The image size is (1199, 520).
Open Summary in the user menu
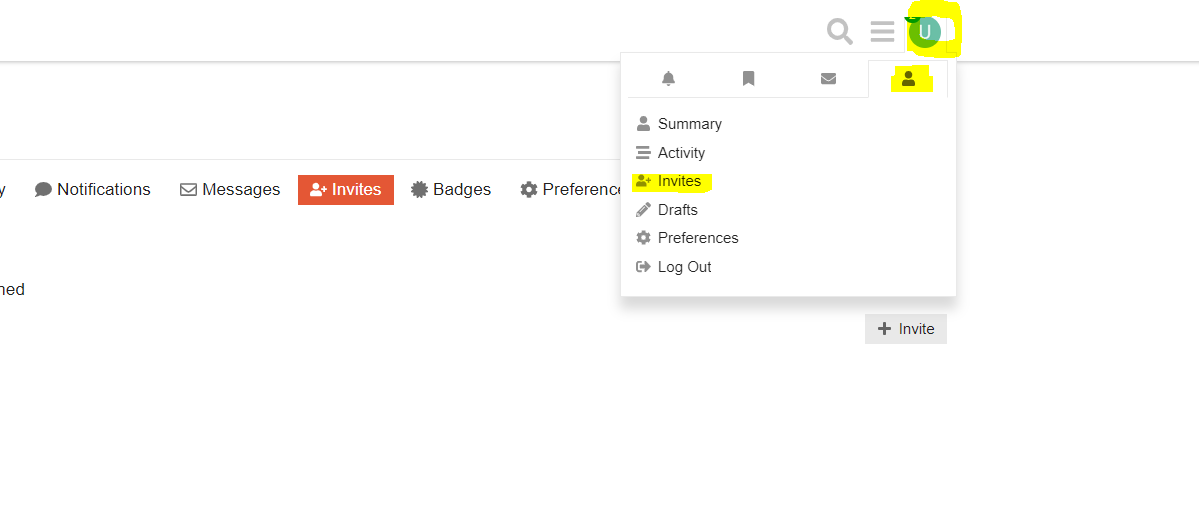coord(689,124)
